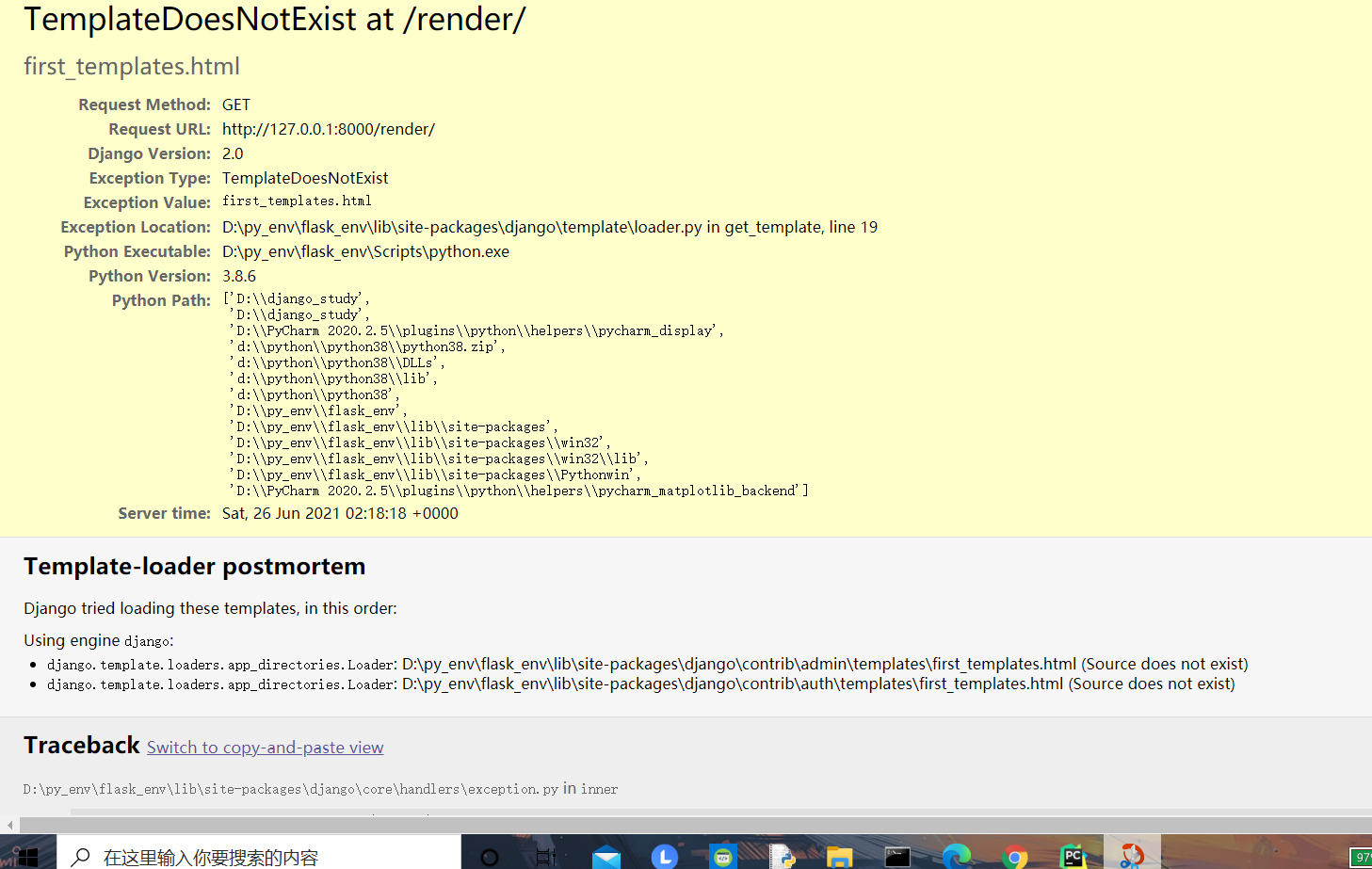Image resolution: width=1372 pixels, height=869 pixels.
Task: Click the horizontal scrollbar left arrow
Action: point(9,825)
